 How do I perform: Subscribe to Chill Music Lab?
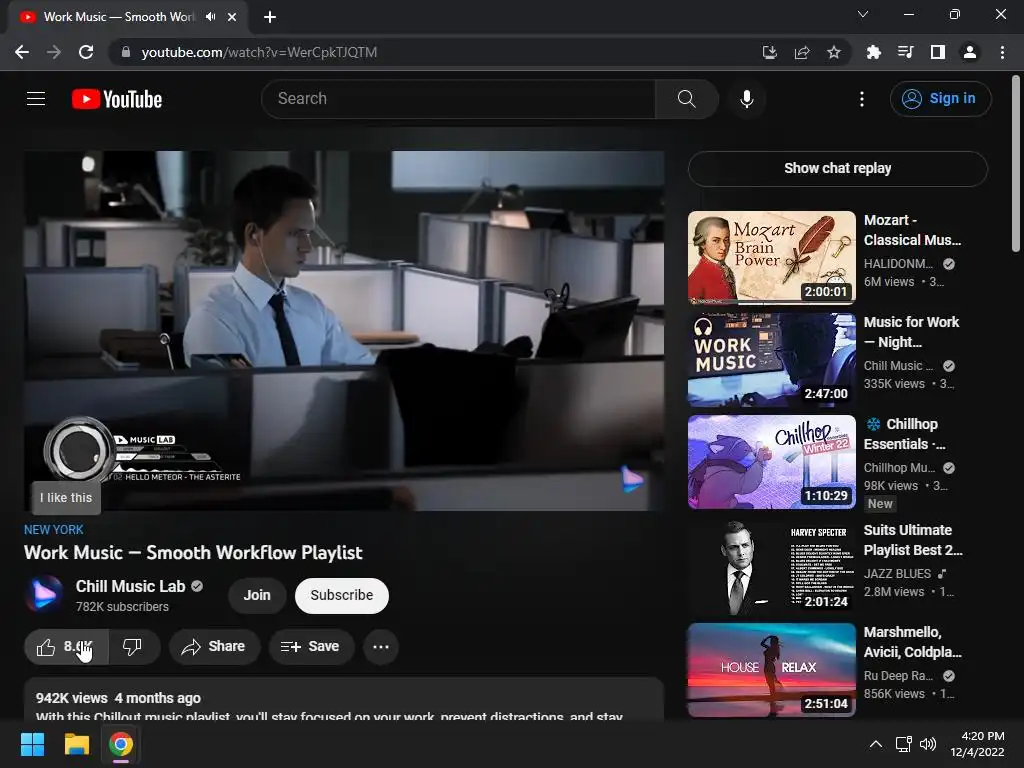(342, 596)
